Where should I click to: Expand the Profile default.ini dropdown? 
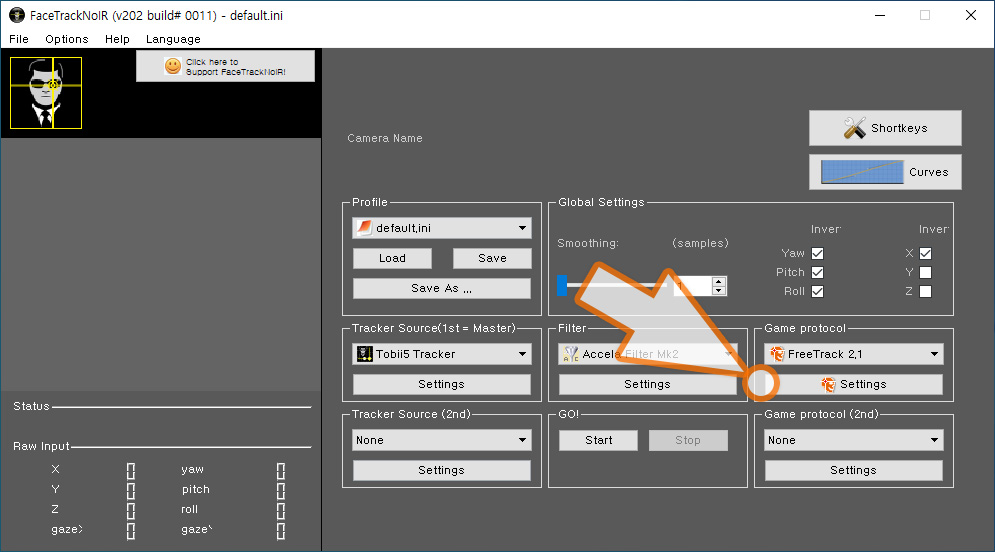pos(522,228)
